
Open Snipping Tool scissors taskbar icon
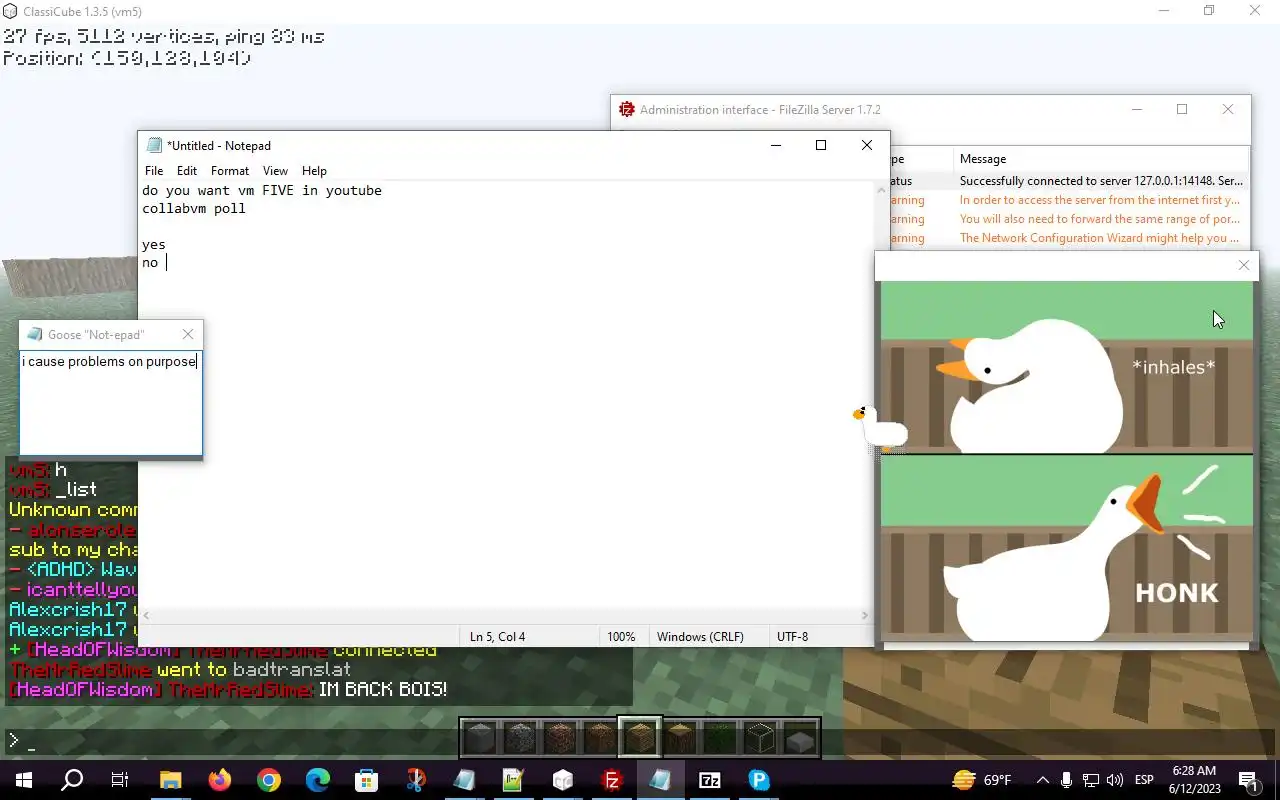point(415,780)
